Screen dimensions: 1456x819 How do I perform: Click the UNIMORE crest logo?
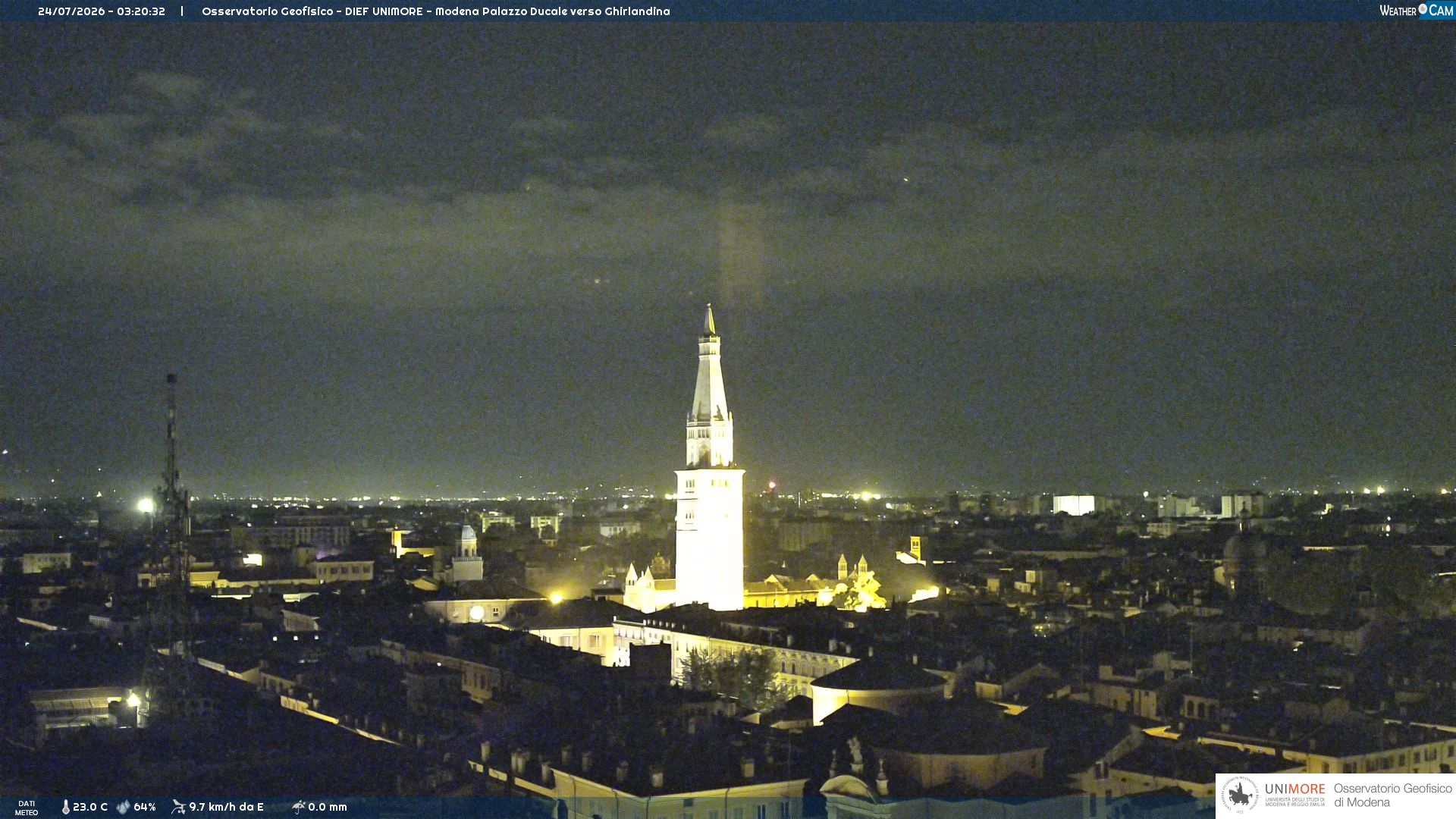point(1240,795)
